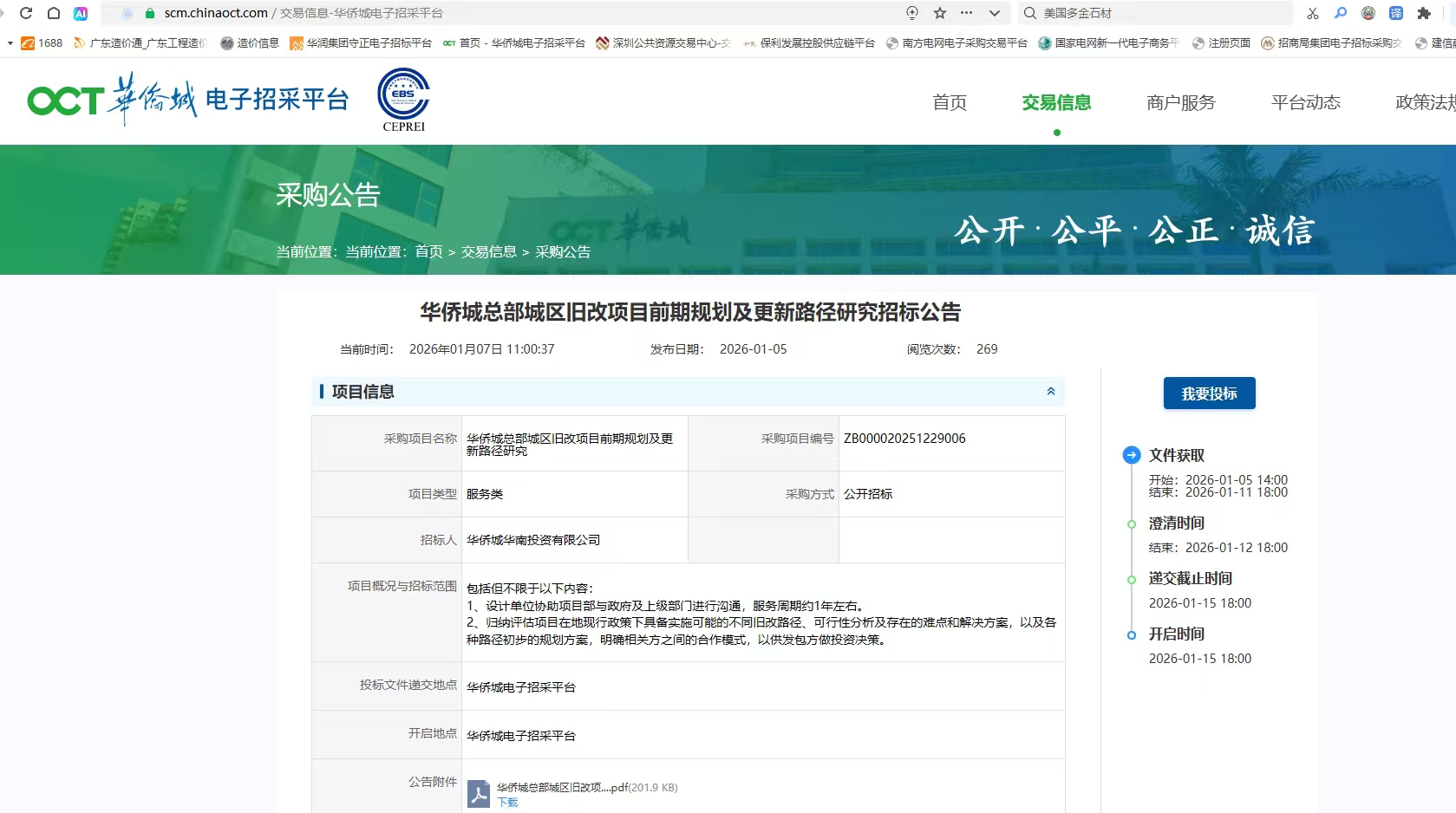
Task: Click the browser home icon
Action: point(54,13)
